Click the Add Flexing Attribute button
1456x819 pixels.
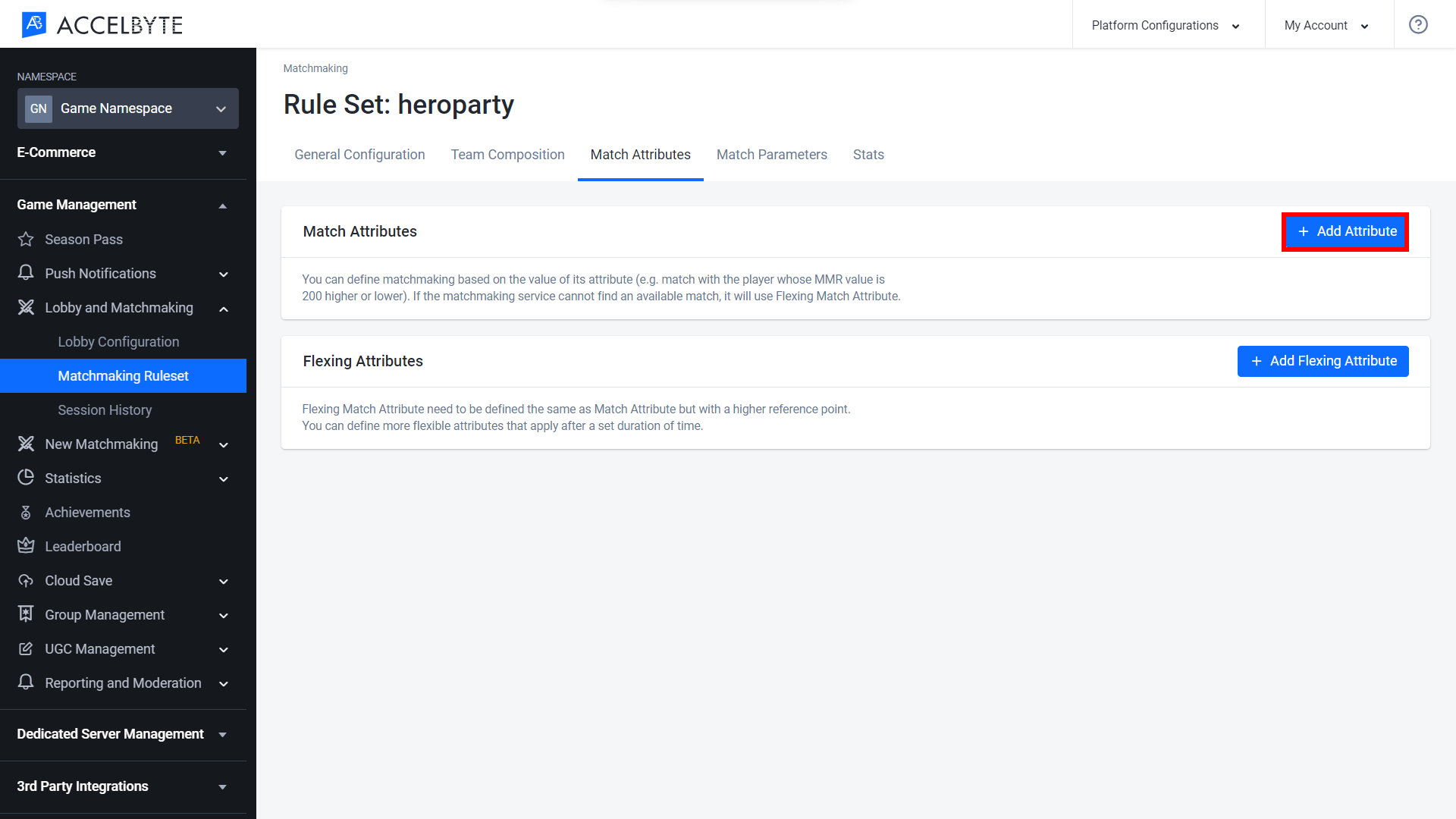[1323, 361]
